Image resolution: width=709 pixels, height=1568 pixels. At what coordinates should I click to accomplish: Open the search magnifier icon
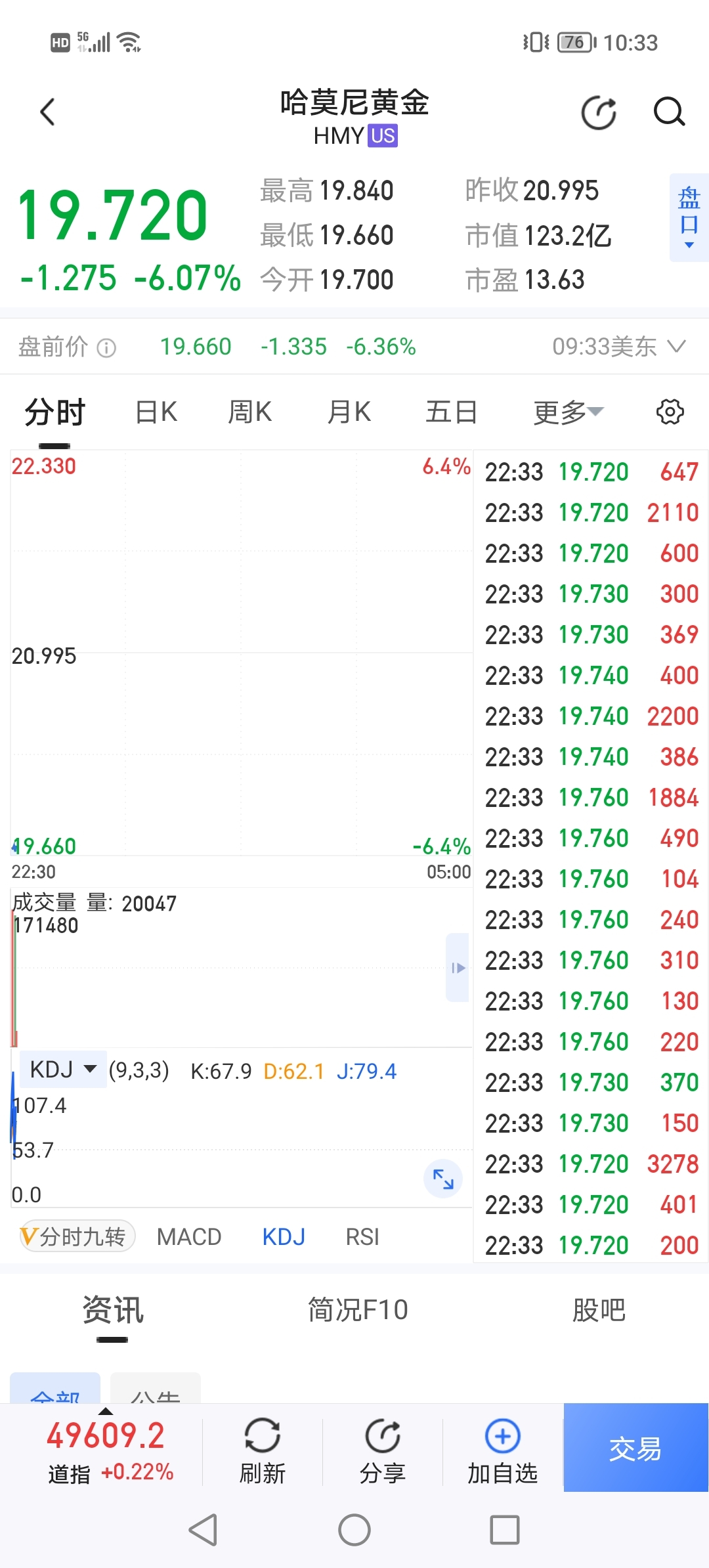[x=669, y=112]
